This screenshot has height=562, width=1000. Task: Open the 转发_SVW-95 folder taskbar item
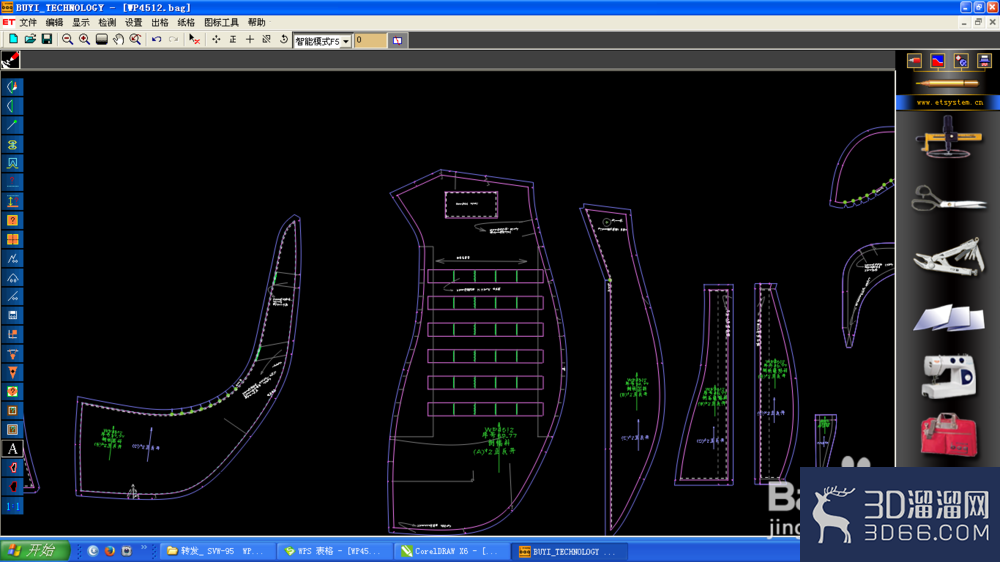(217, 551)
